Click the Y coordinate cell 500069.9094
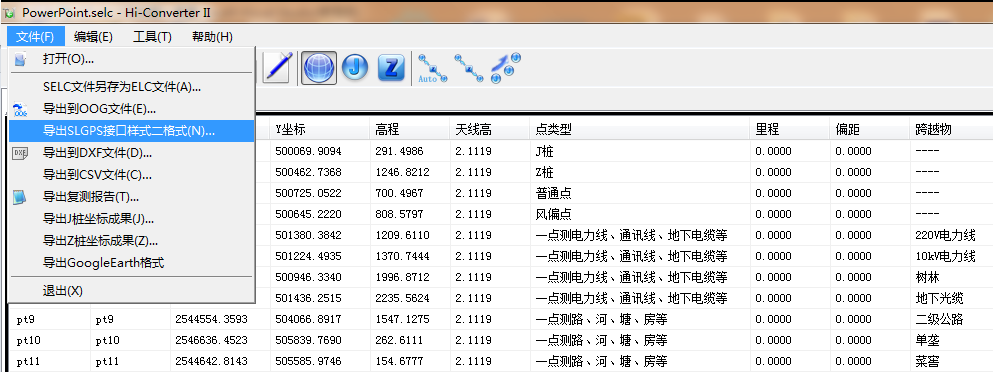This screenshot has height=372, width=993. 320,151
